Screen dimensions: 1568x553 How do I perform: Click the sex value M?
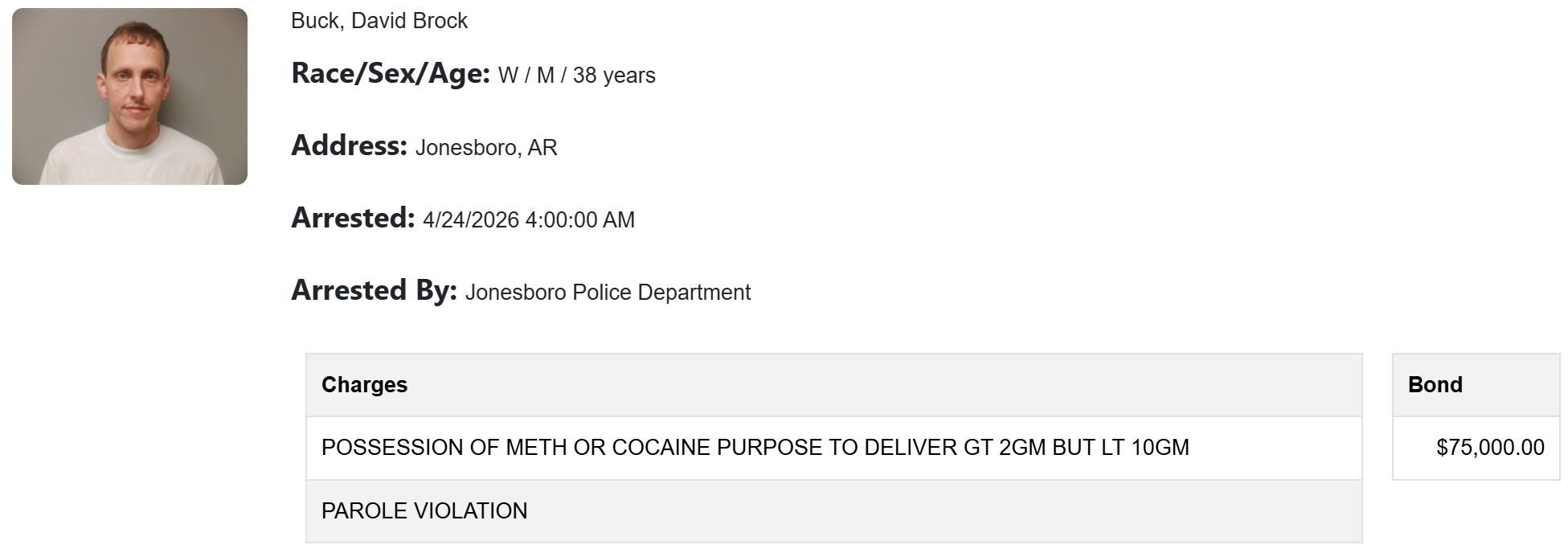pyautogui.click(x=546, y=76)
